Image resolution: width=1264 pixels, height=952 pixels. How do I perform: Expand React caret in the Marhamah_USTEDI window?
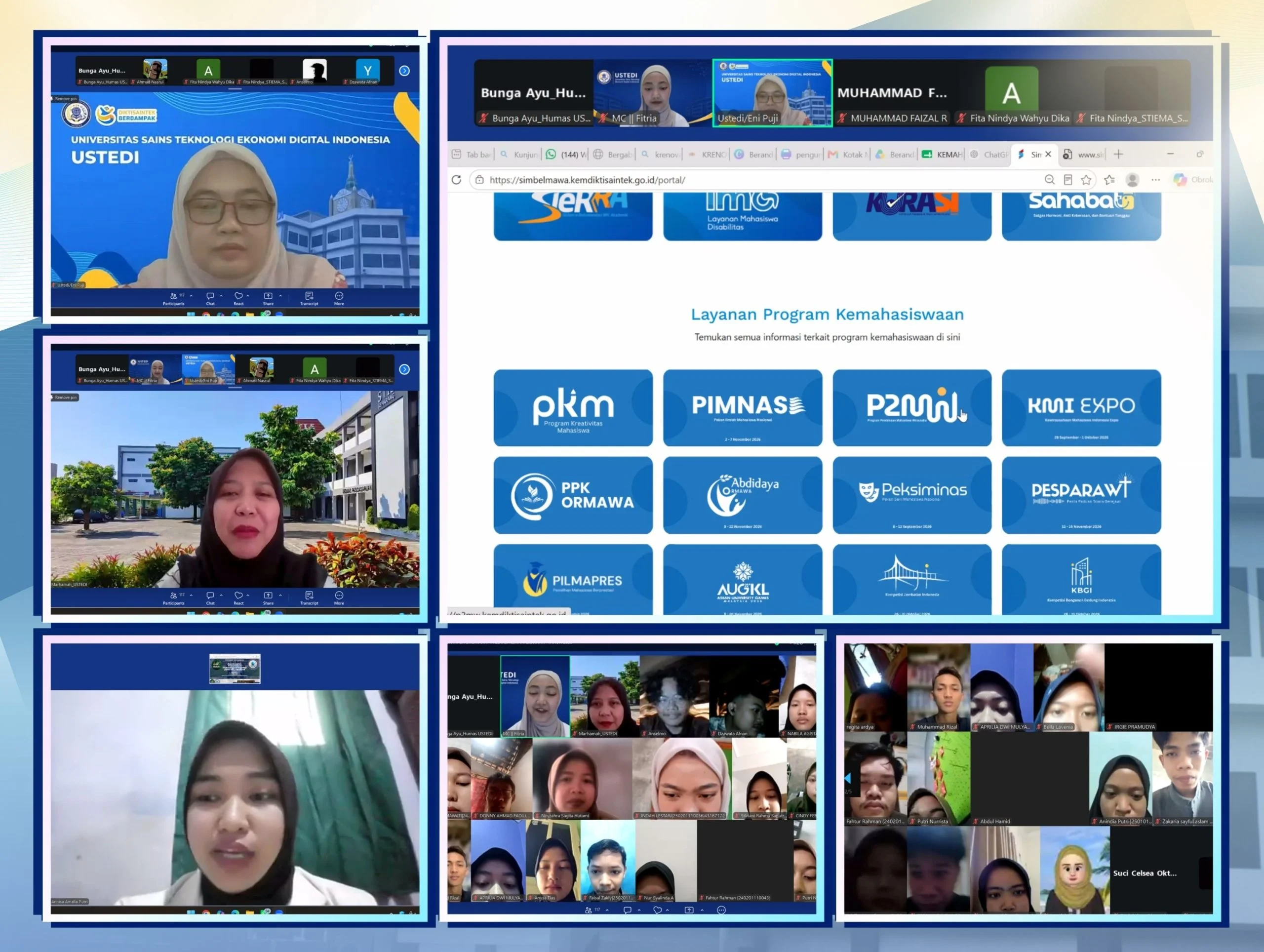click(247, 595)
